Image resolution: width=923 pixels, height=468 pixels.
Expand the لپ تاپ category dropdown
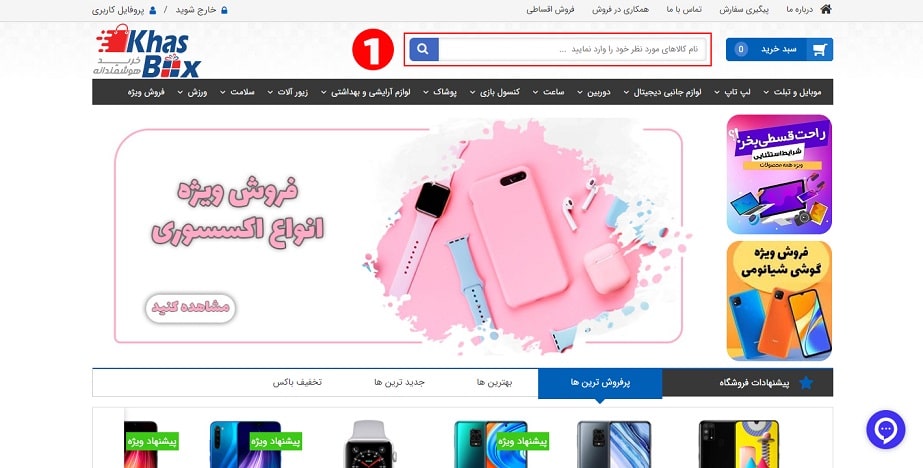(x=732, y=92)
